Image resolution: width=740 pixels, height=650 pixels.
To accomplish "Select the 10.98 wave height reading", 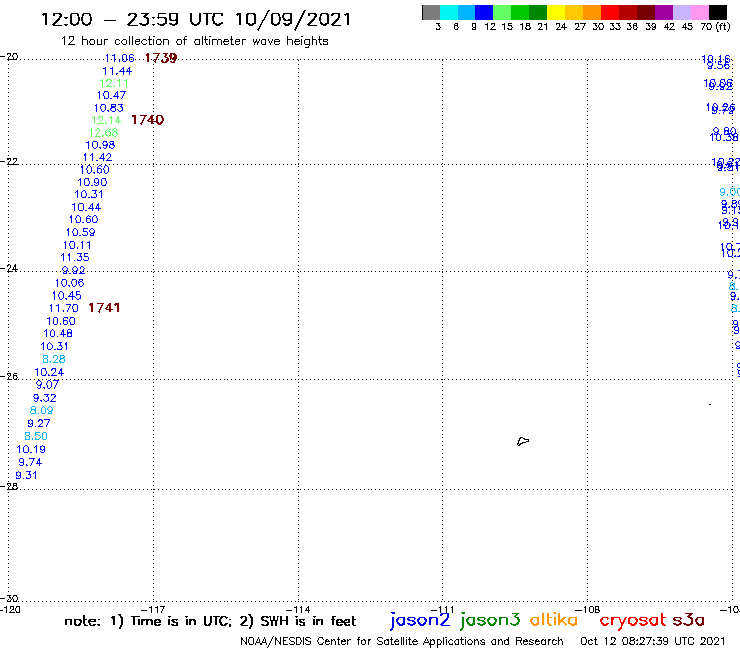I will [x=100, y=145].
